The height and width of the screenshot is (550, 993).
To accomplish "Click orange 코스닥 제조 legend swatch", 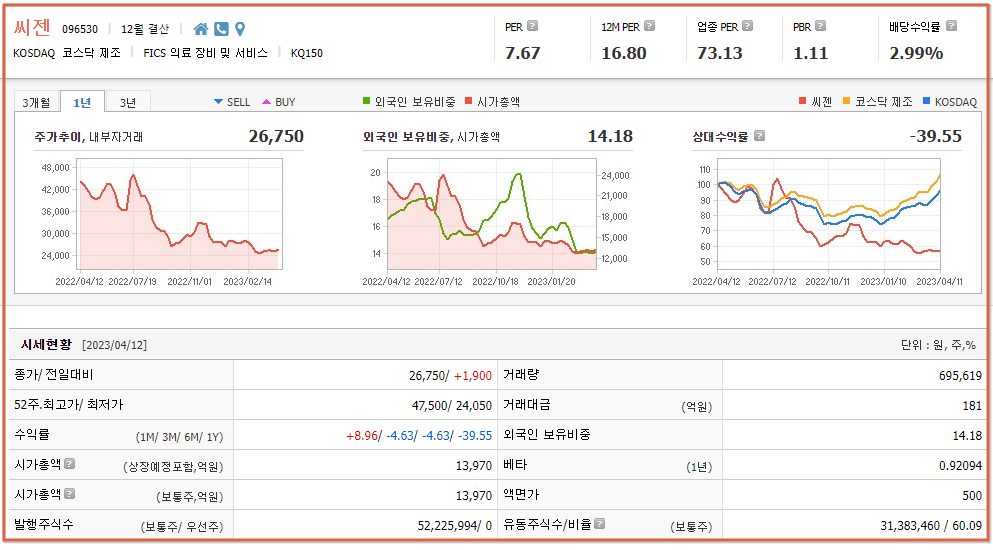I will click(x=846, y=101).
